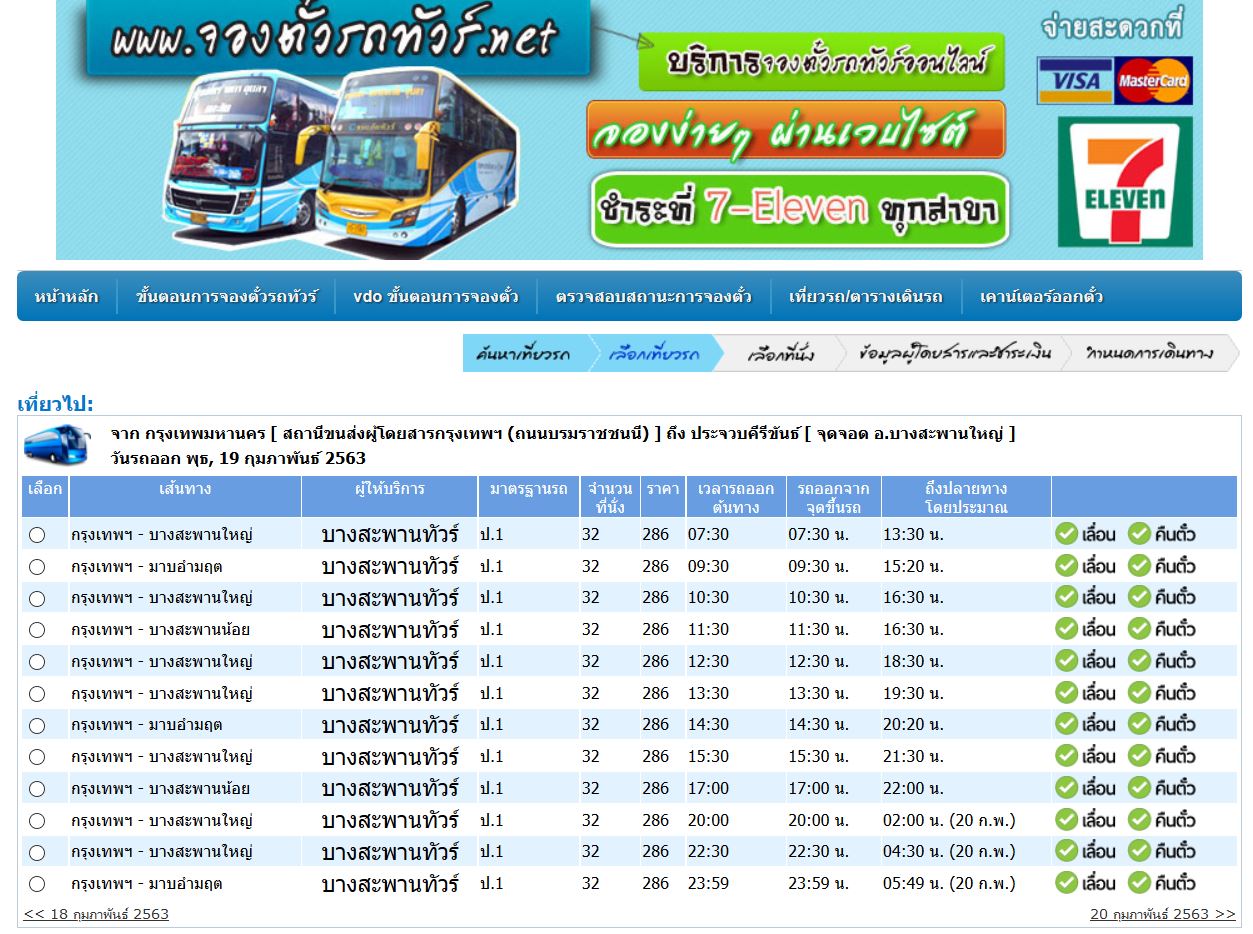Click the green บริการจองตั๋วรถทัวร์ออนไลน์ banner button
Screen dimensions: 1253x934
click(822, 63)
